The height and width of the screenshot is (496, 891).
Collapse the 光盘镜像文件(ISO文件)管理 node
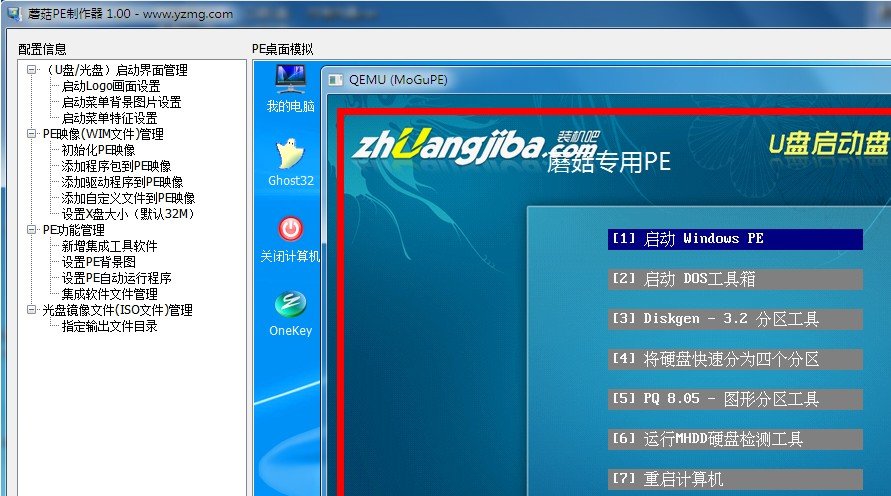31,310
